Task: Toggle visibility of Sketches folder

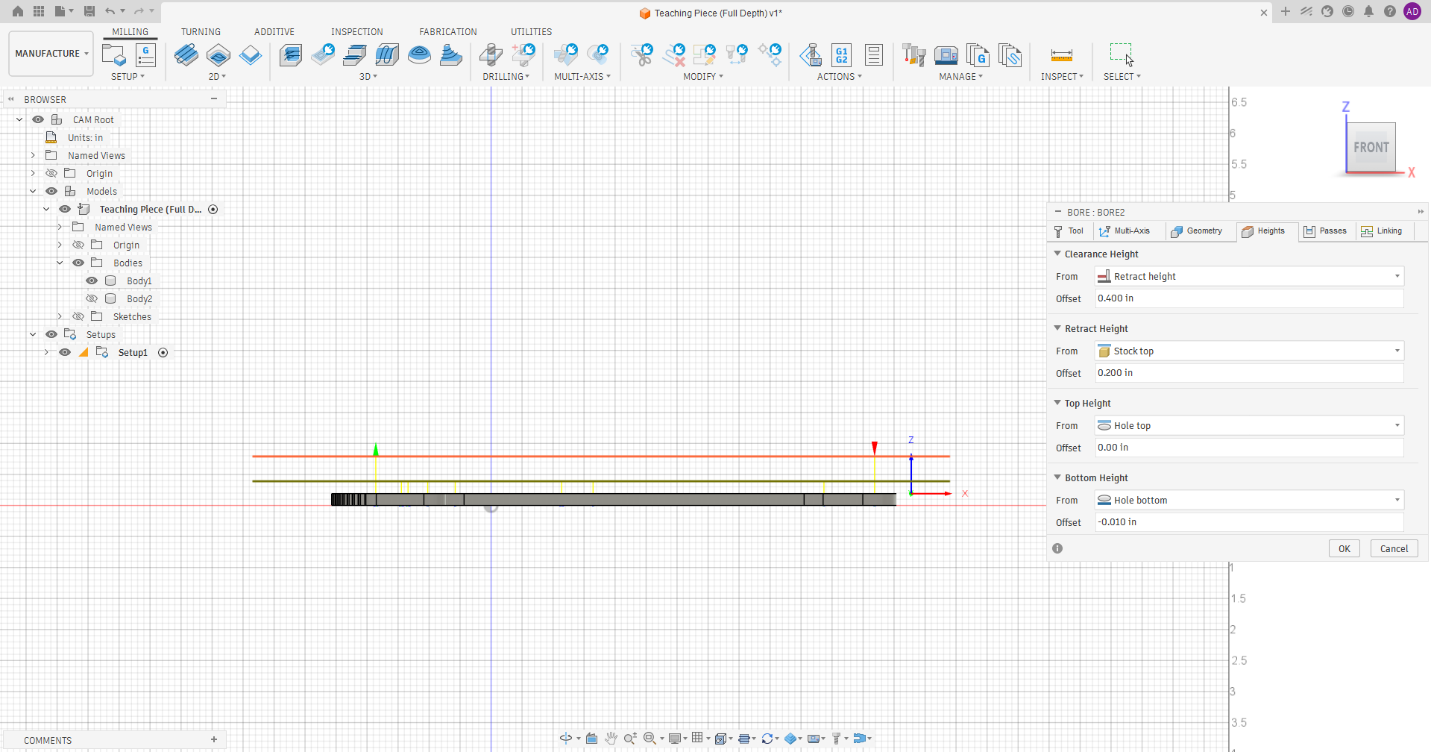Action: [78, 317]
